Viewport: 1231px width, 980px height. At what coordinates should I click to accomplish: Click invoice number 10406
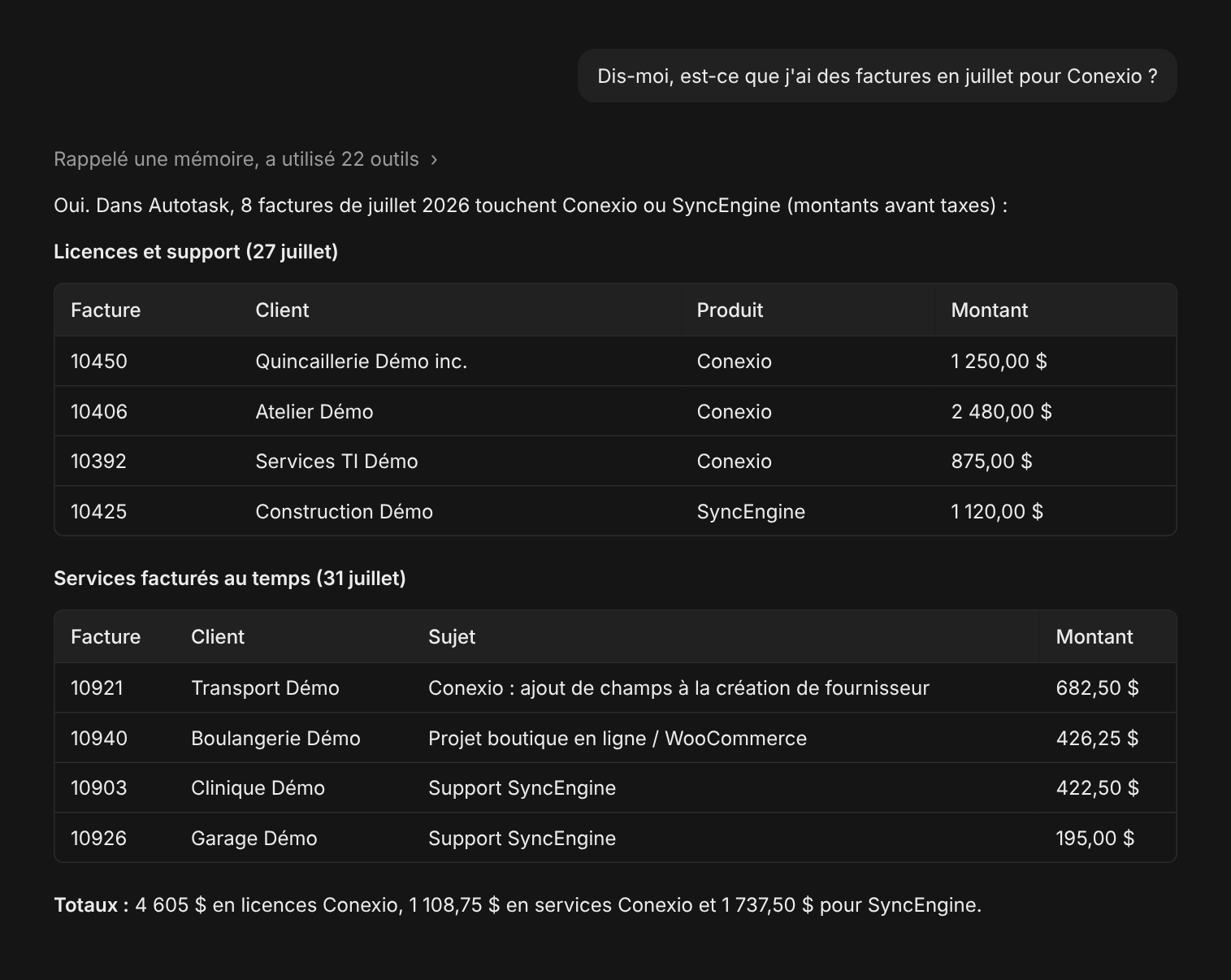click(x=99, y=412)
